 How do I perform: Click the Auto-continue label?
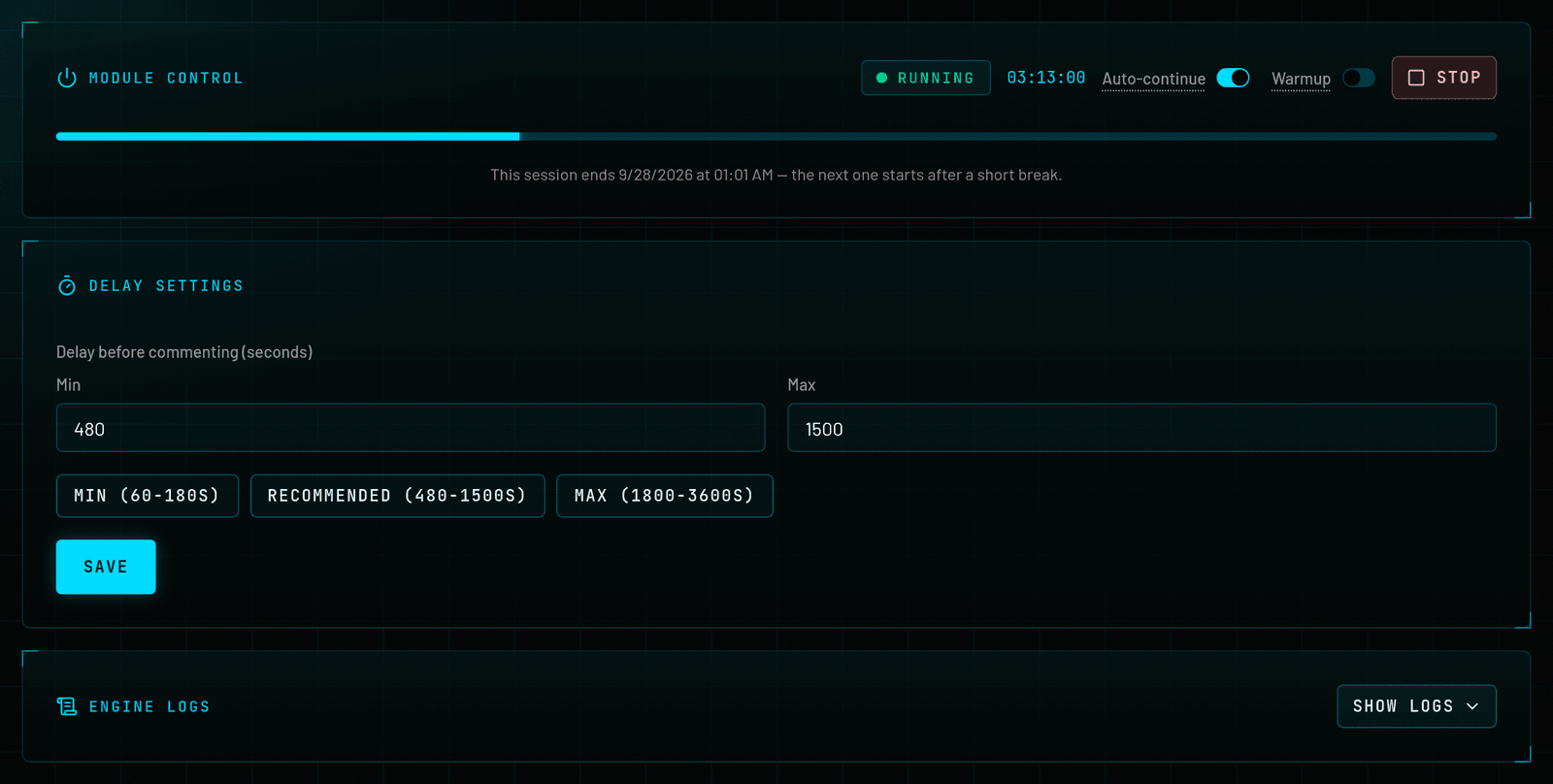point(1153,79)
